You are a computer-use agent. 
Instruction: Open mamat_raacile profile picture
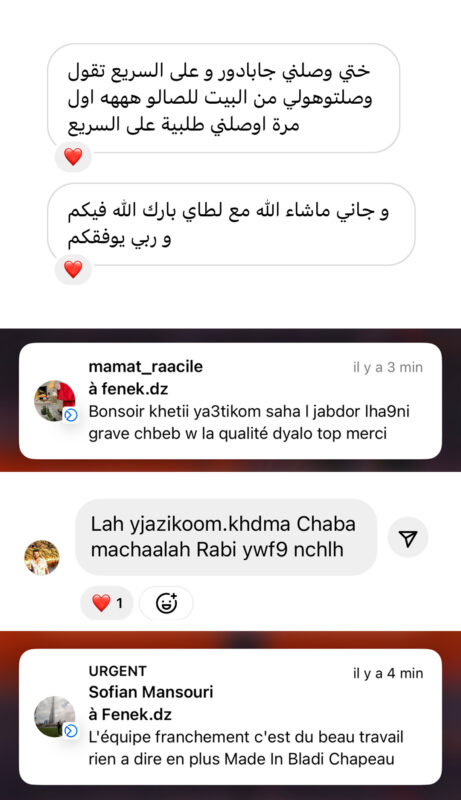pyautogui.click(x=55, y=401)
